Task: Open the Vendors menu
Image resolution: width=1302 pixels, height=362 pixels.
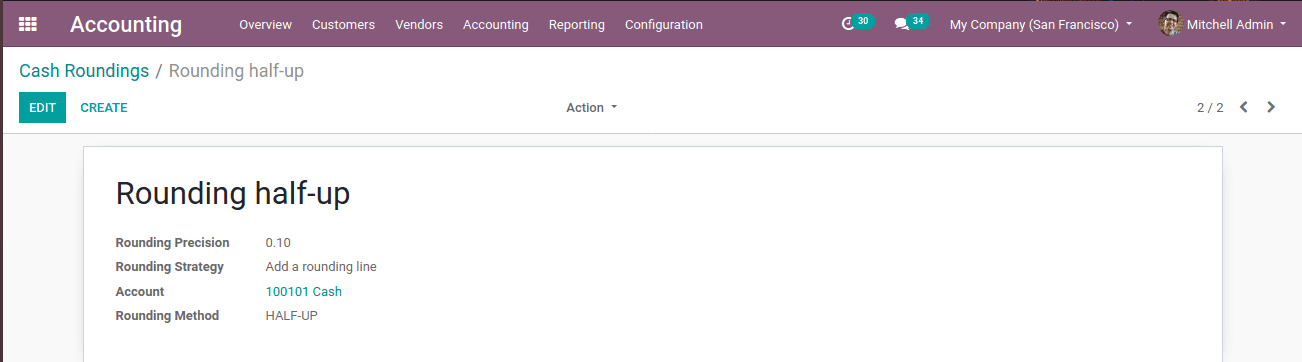Action: pyautogui.click(x=419, y=24)
